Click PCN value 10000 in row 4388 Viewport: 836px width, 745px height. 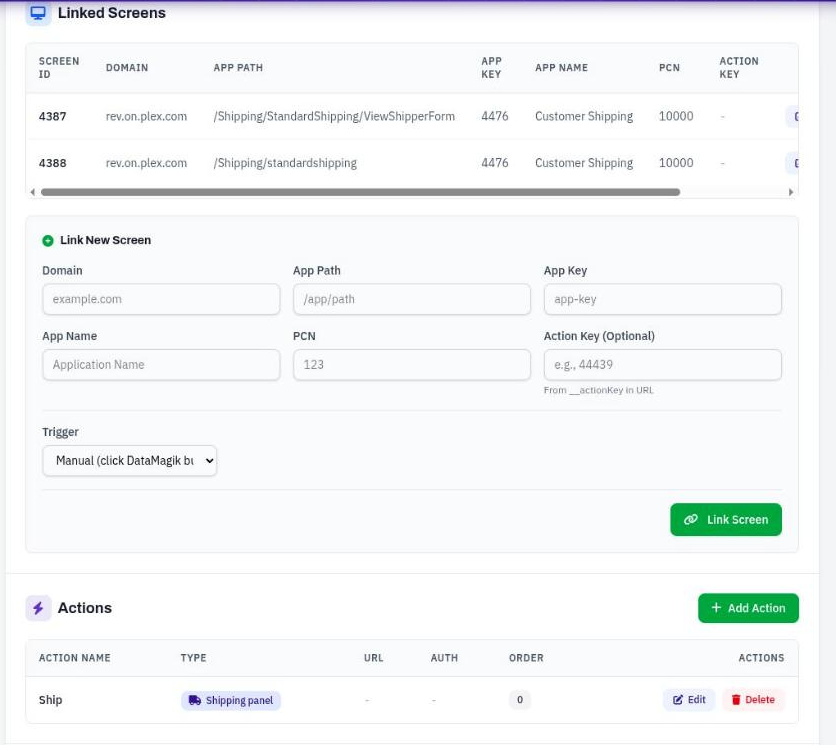pos(676,163)
